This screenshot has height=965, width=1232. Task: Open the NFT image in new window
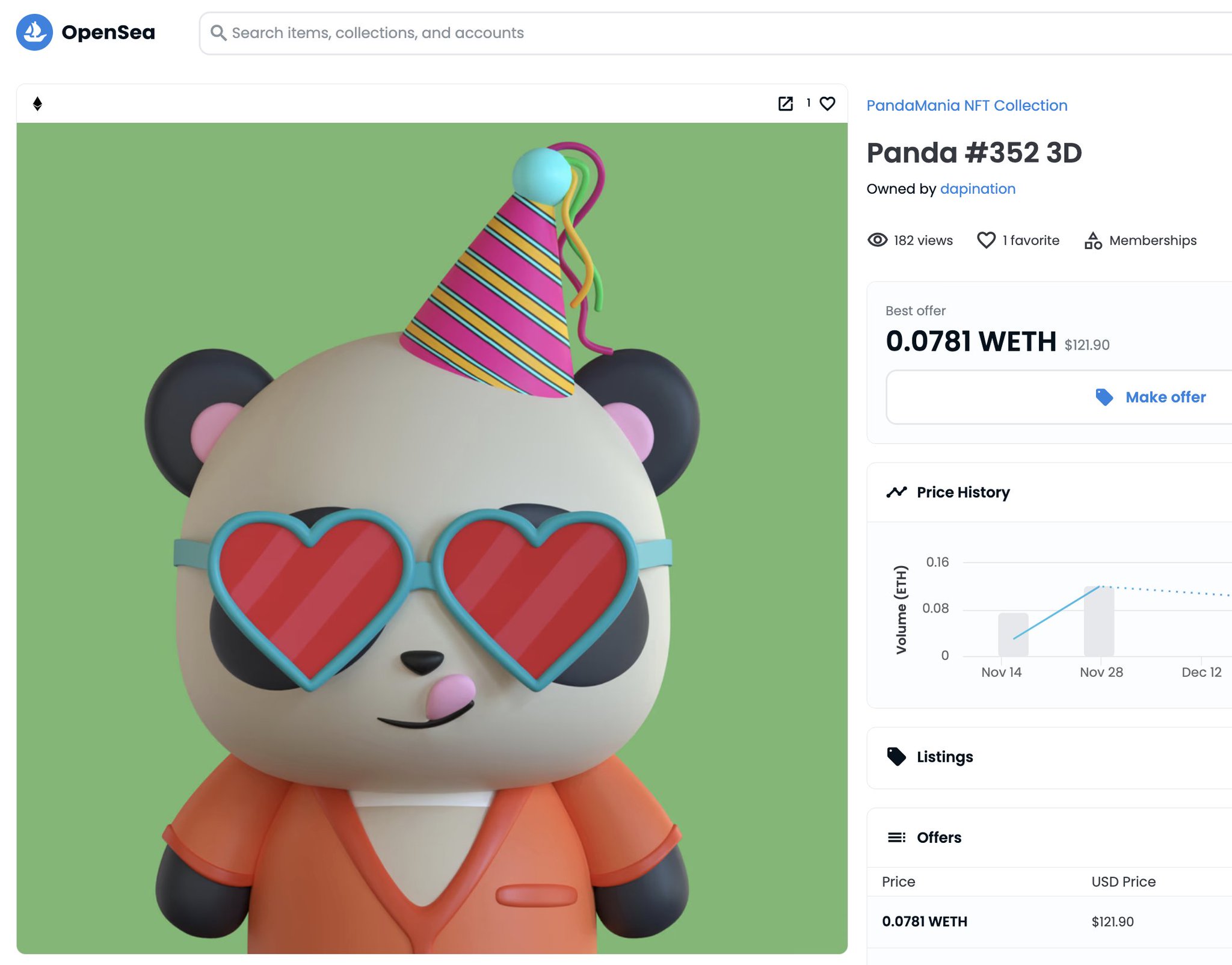[785, 103]
